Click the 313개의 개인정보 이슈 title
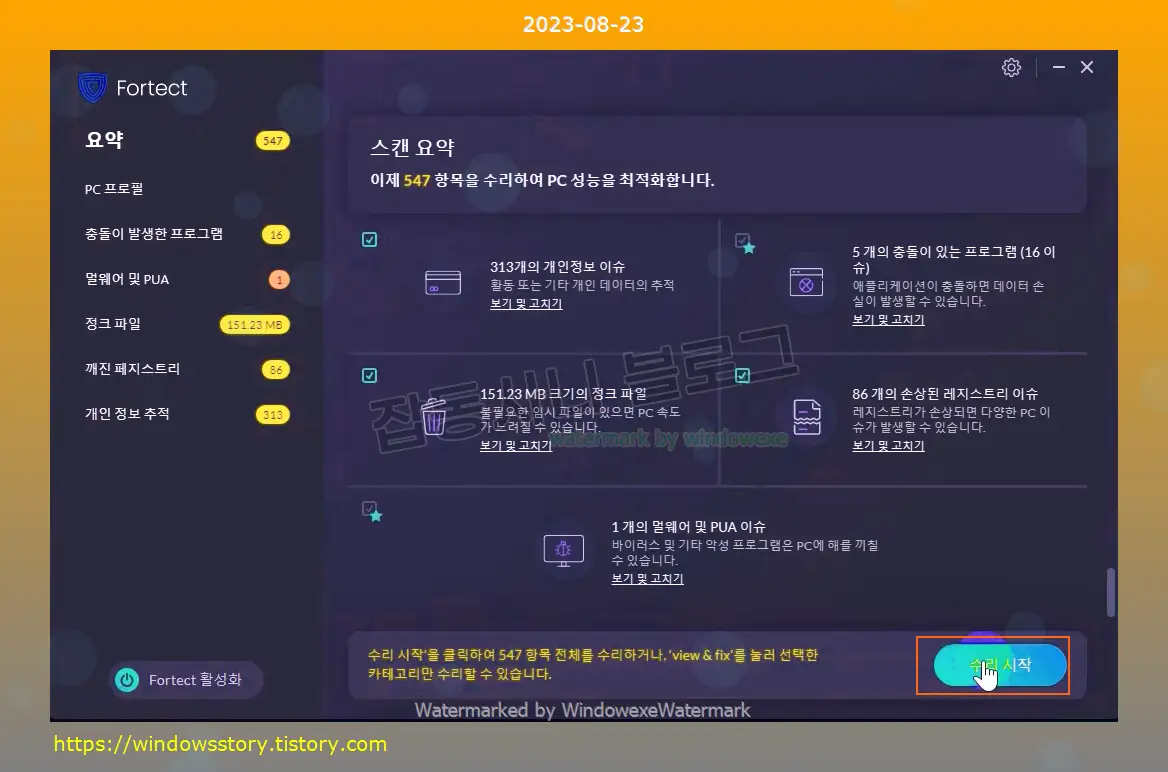The width and height of the screenshot is (1168, 772). click(x=557, y=267)
